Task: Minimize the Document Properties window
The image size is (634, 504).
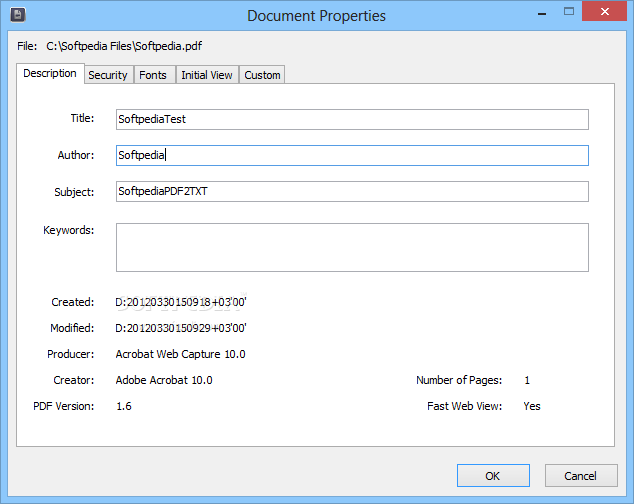Action: [542, 13]
